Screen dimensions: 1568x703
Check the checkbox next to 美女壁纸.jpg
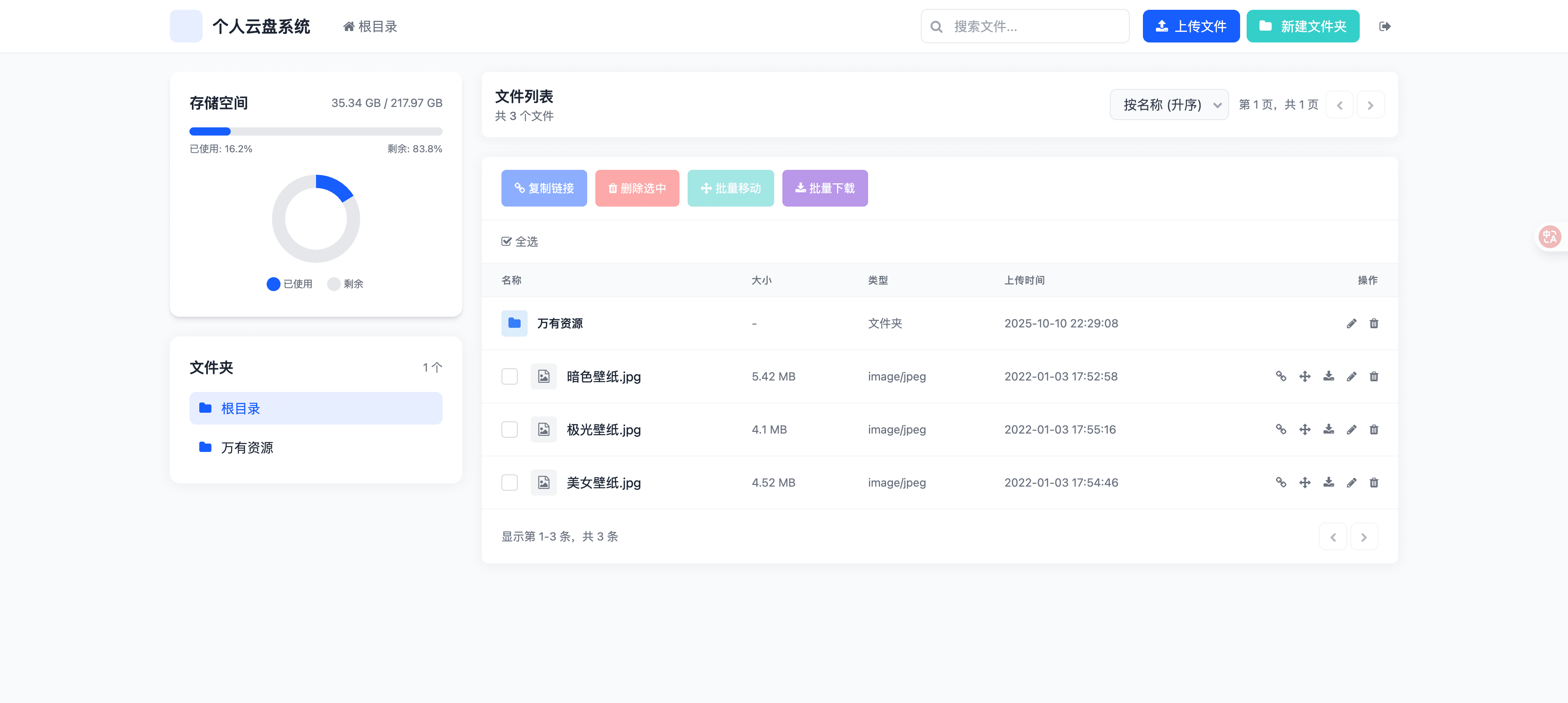(x=510, y=482)
